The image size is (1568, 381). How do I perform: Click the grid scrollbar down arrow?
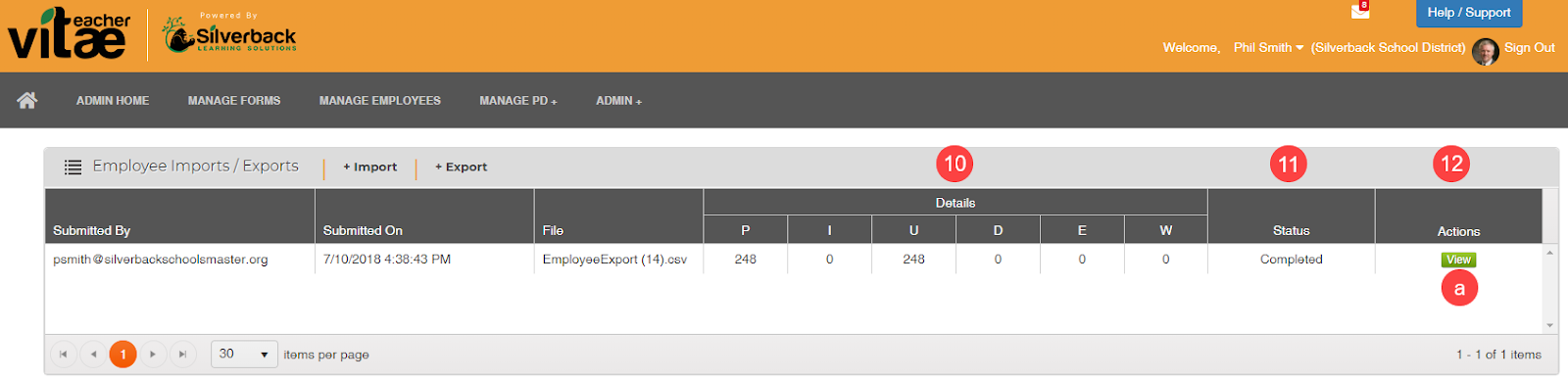click(1550, 325)
